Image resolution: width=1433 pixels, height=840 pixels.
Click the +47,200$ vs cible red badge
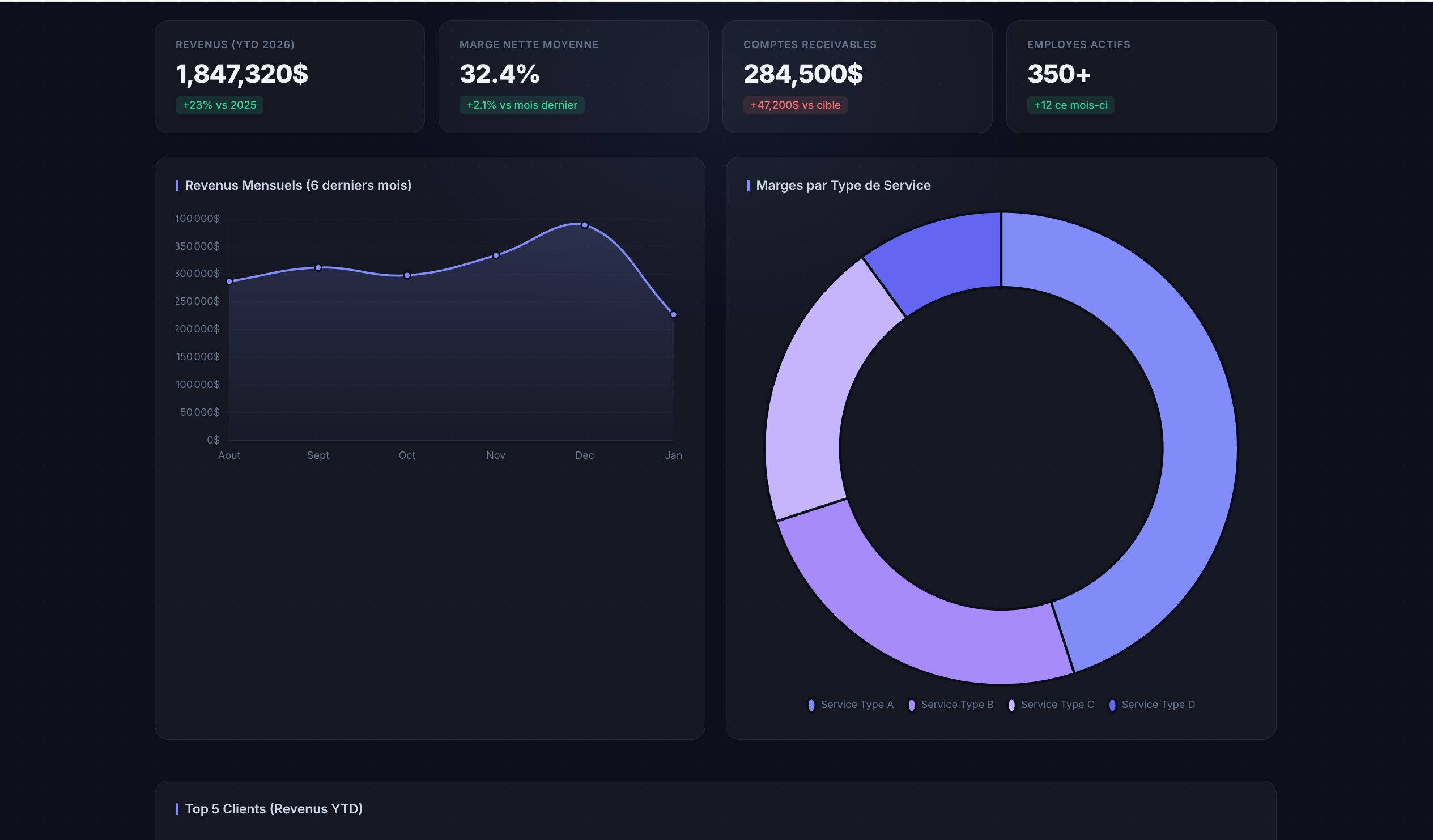[795, 105]
